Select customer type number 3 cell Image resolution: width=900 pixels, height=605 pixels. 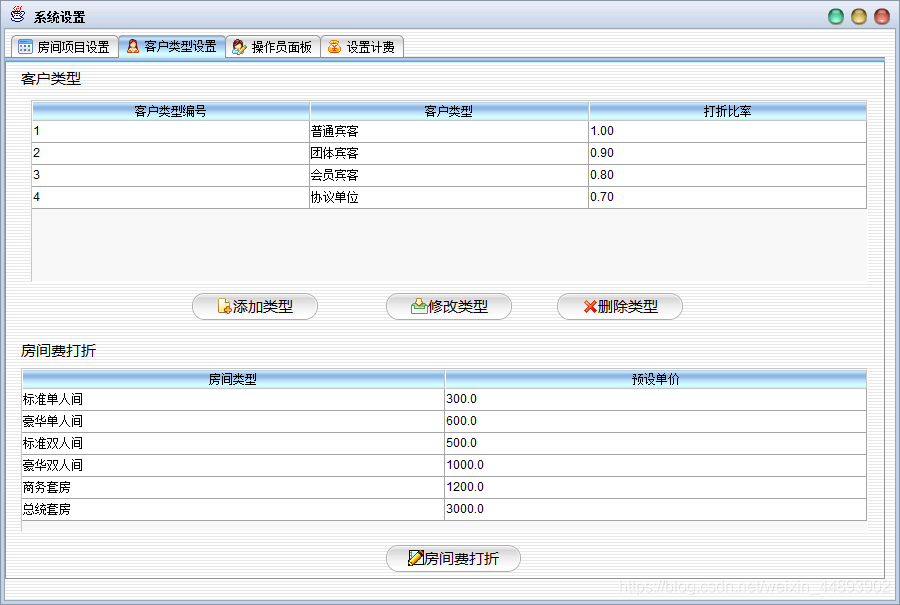click(x=171, y=175)
